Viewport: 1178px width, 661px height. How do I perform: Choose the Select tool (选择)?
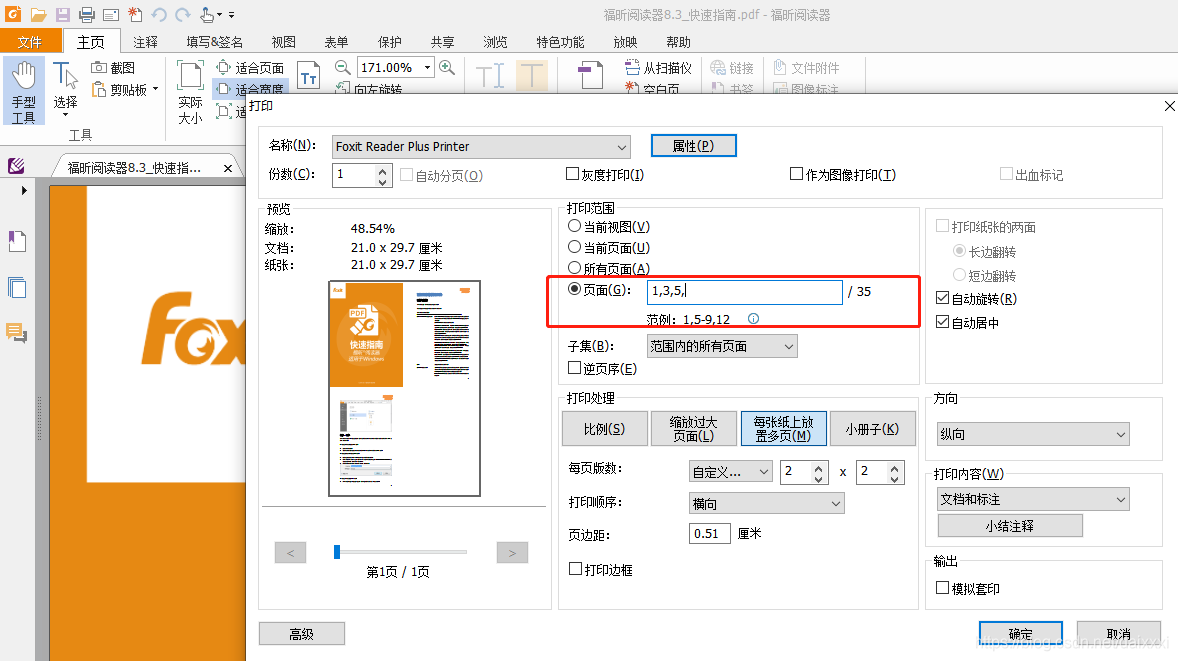65,87
